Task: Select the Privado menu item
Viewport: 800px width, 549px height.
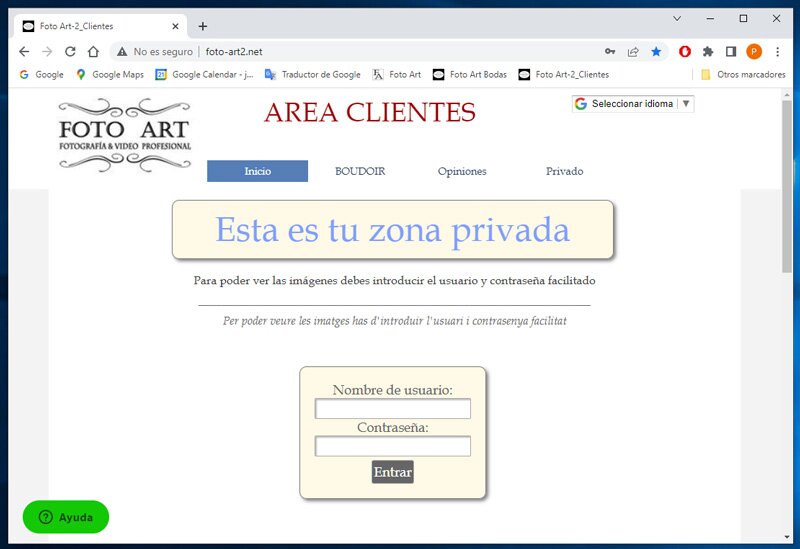Action: (564, 171)
